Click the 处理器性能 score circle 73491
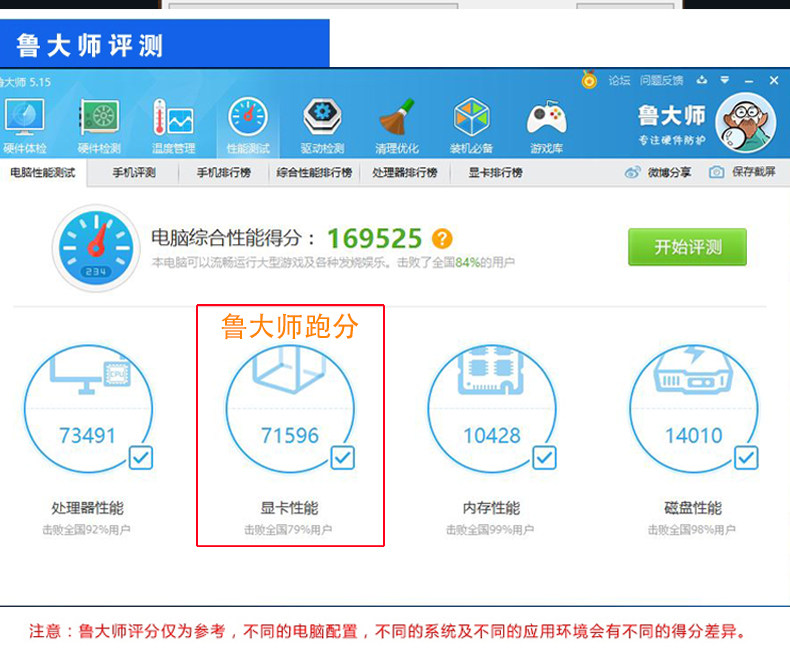The image size is (790, 652). coord(88,409)
